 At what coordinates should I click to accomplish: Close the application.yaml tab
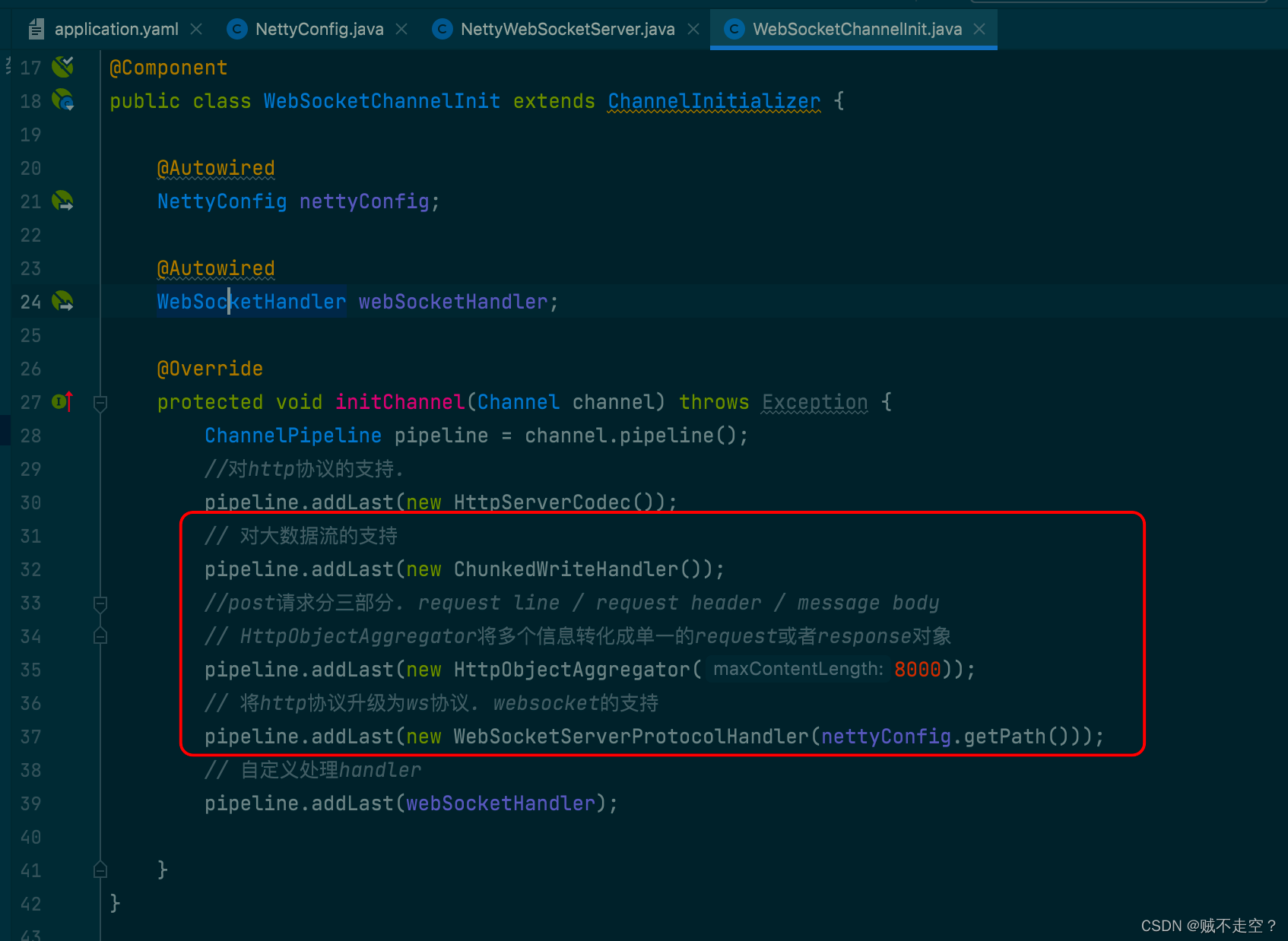(196, 29)
